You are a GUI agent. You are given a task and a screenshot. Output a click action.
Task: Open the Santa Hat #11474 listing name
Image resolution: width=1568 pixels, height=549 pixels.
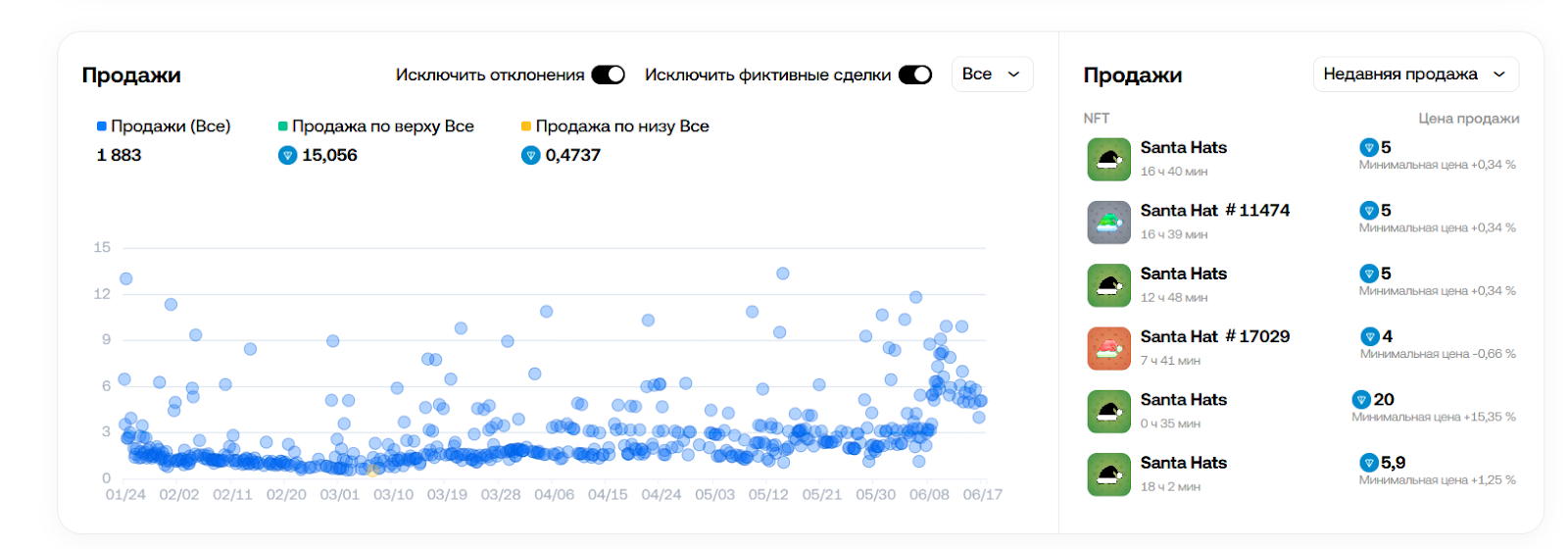pos(1215,211)
